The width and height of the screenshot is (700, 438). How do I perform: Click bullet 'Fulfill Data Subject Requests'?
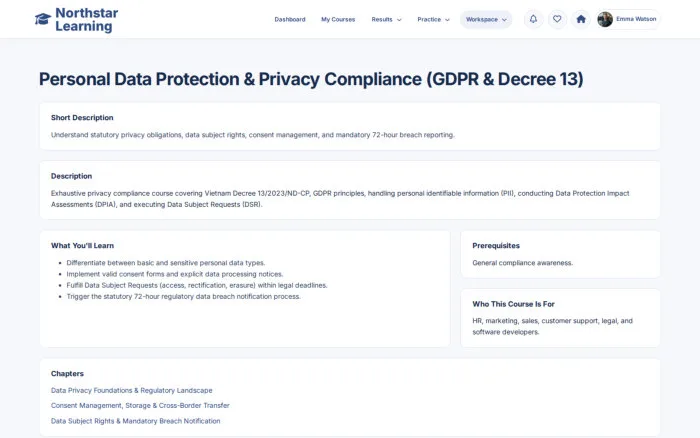[x=197, y=285]
